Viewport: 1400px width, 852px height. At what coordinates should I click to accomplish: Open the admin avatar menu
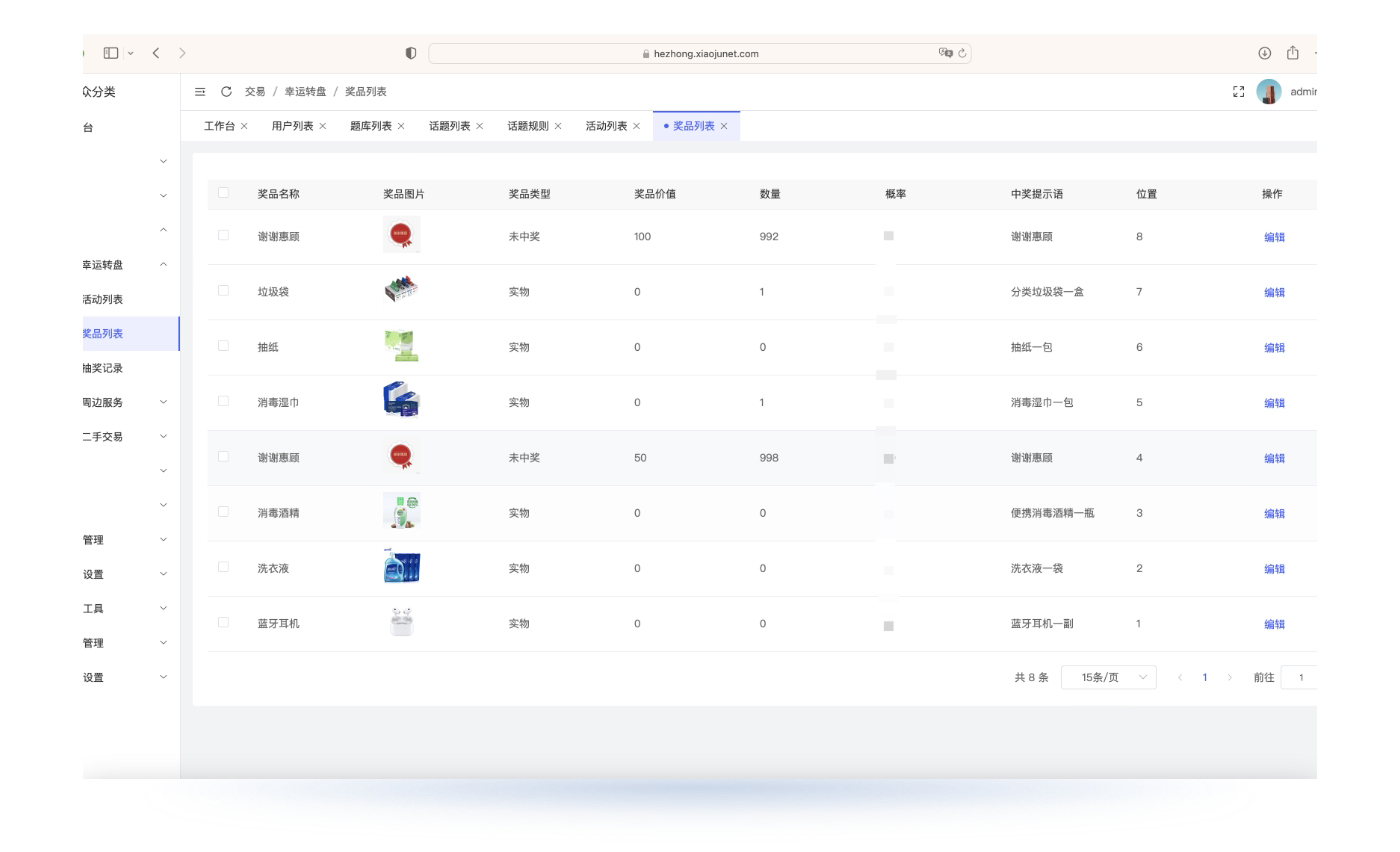click(x=1268, y=92)
